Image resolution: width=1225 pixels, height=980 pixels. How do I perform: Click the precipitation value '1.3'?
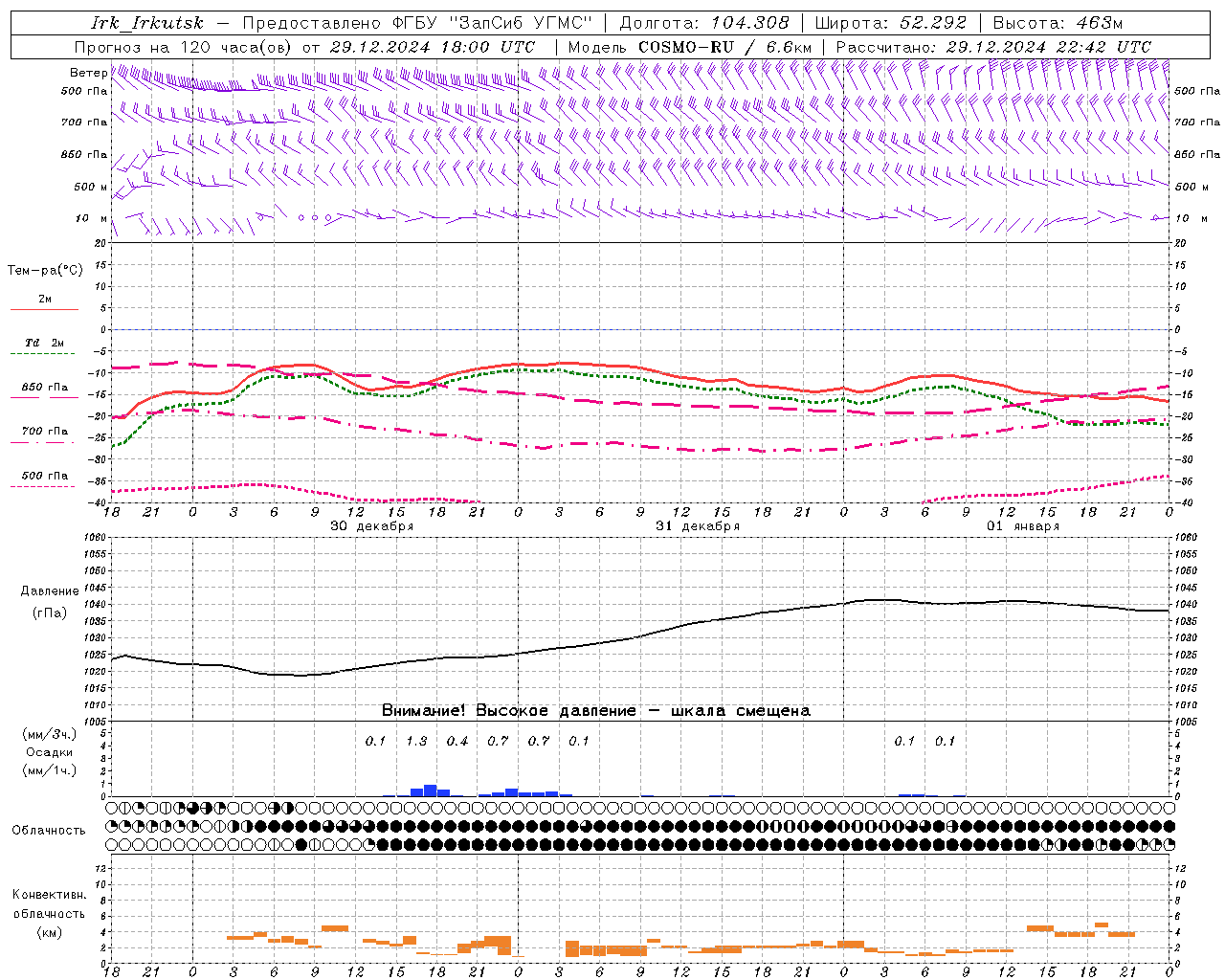coord(416,741)
